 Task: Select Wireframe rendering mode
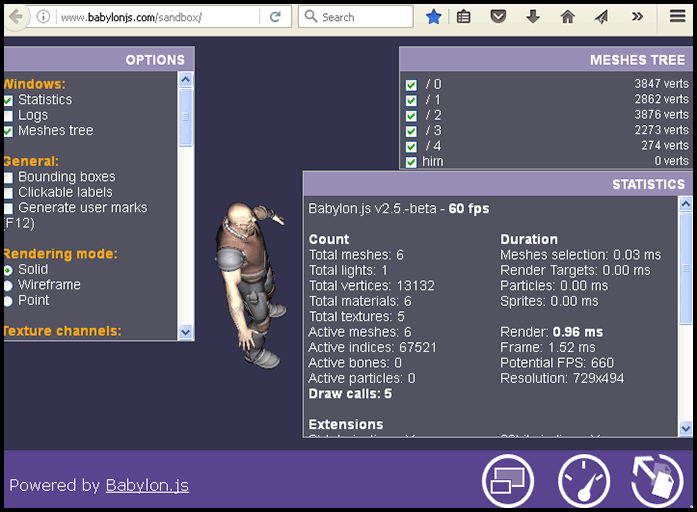pyautogui.click(x=8, y=285)
